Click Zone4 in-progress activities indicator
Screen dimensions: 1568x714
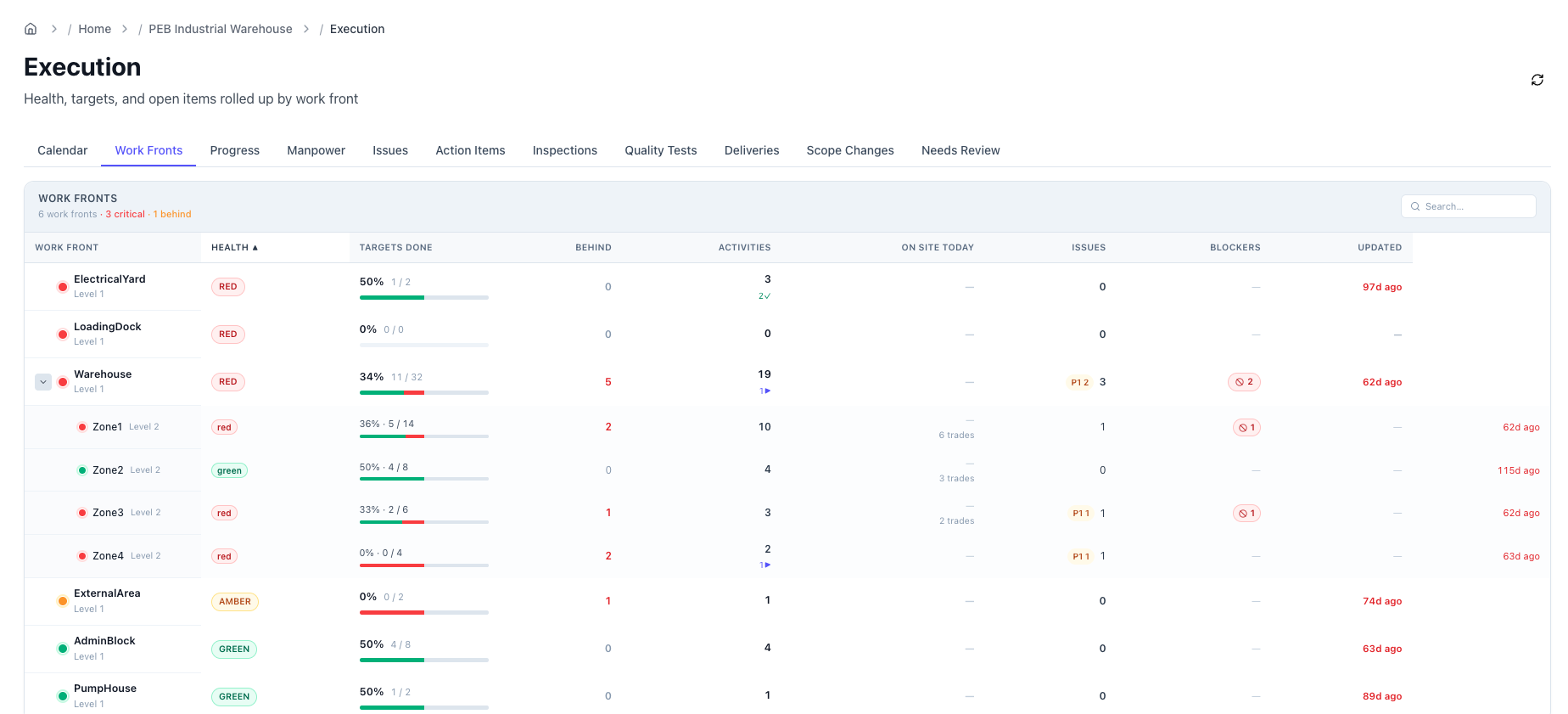pos(764,565)
